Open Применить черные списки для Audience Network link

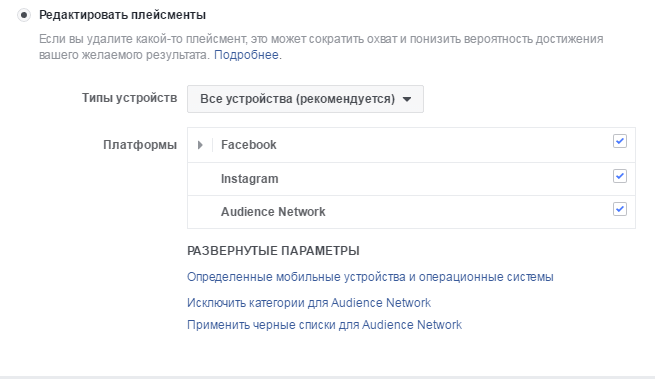coord(324,325)
